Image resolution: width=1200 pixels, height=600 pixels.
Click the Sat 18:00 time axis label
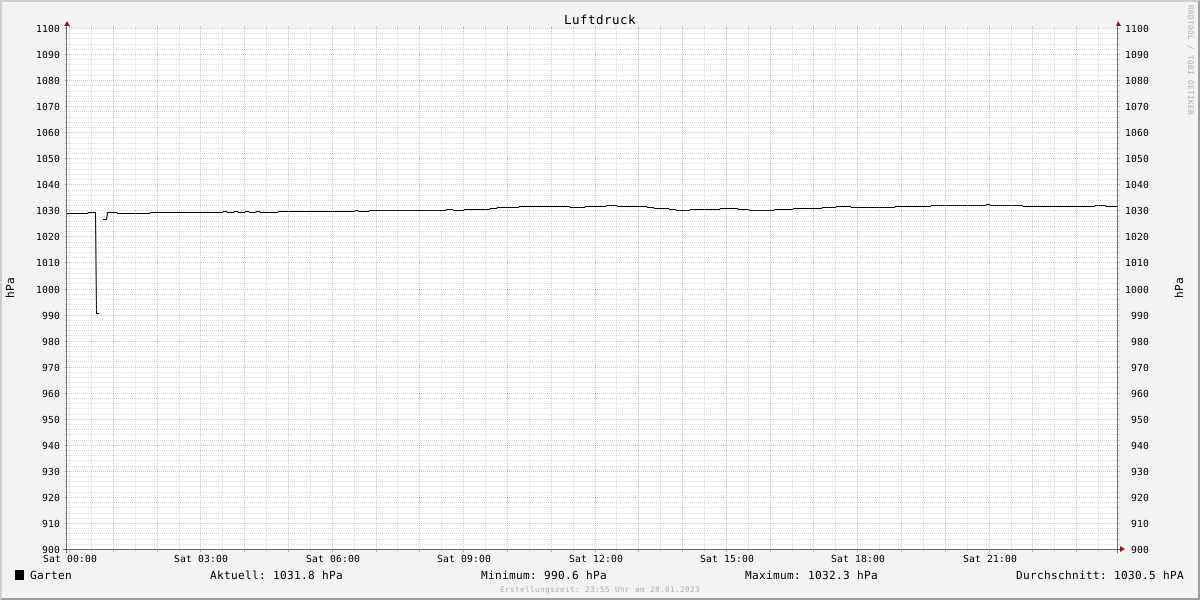click(x=858, y=559)
